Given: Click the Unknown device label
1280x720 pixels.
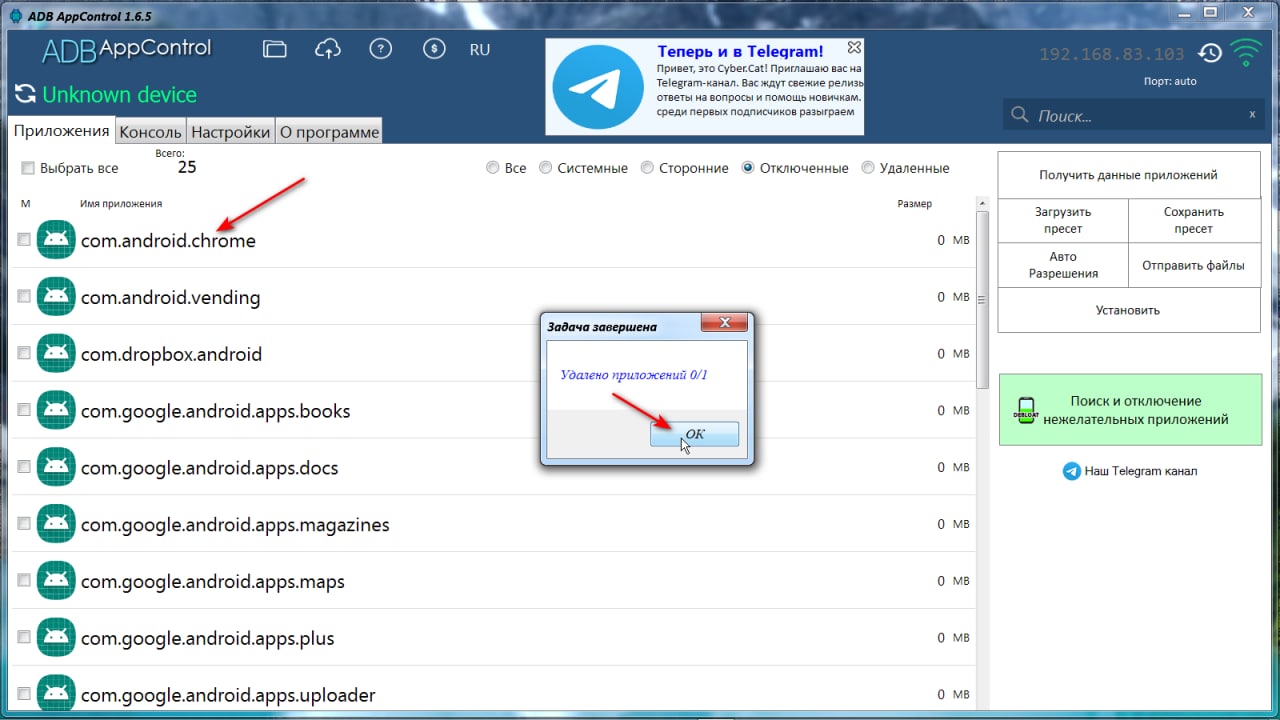Looking at the screenshot, I should [120, 95].
